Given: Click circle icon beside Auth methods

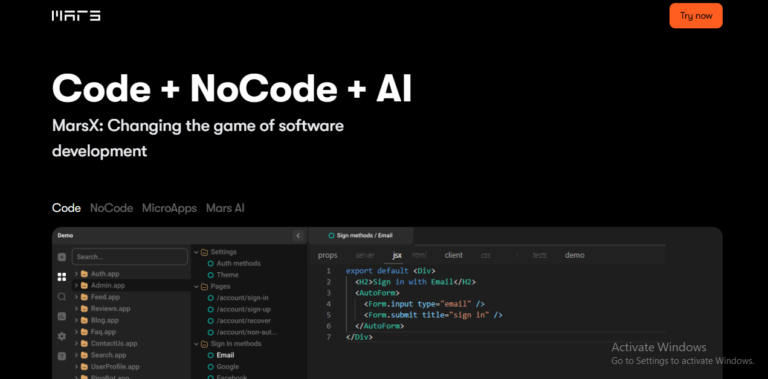Looking at the screenshot, I should tap(211, 263).
